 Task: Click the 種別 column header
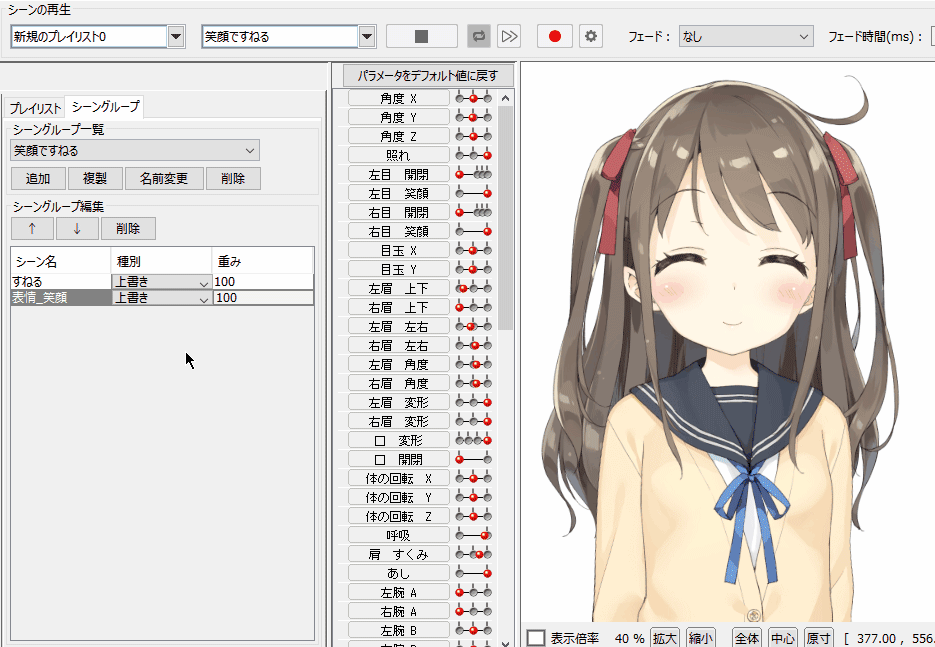[x=162, y=261]
